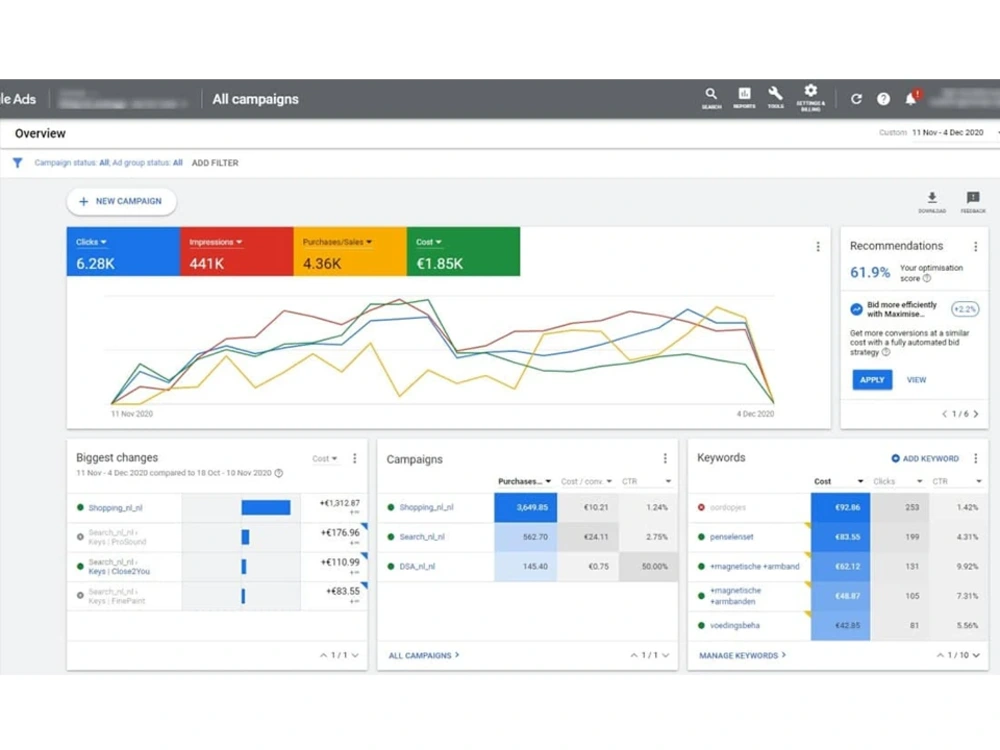Open Cost column dropdown in Keywords

[839, 482]
